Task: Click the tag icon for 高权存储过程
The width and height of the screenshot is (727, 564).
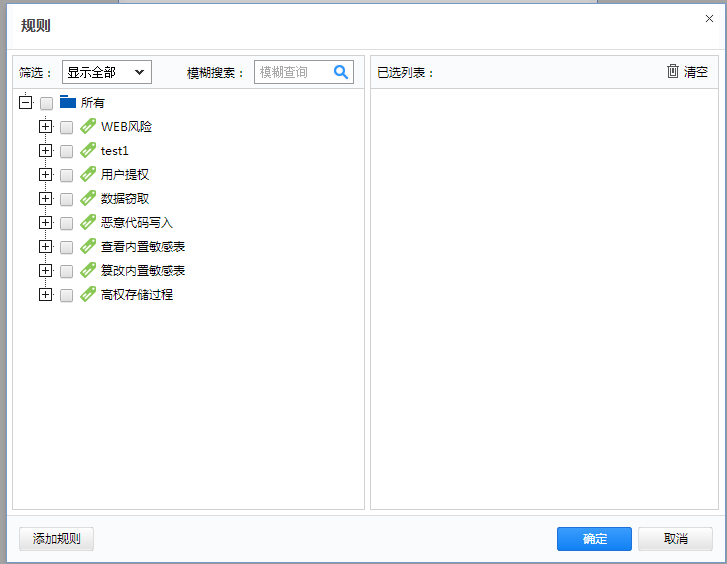Action: [x=88, y=294]
